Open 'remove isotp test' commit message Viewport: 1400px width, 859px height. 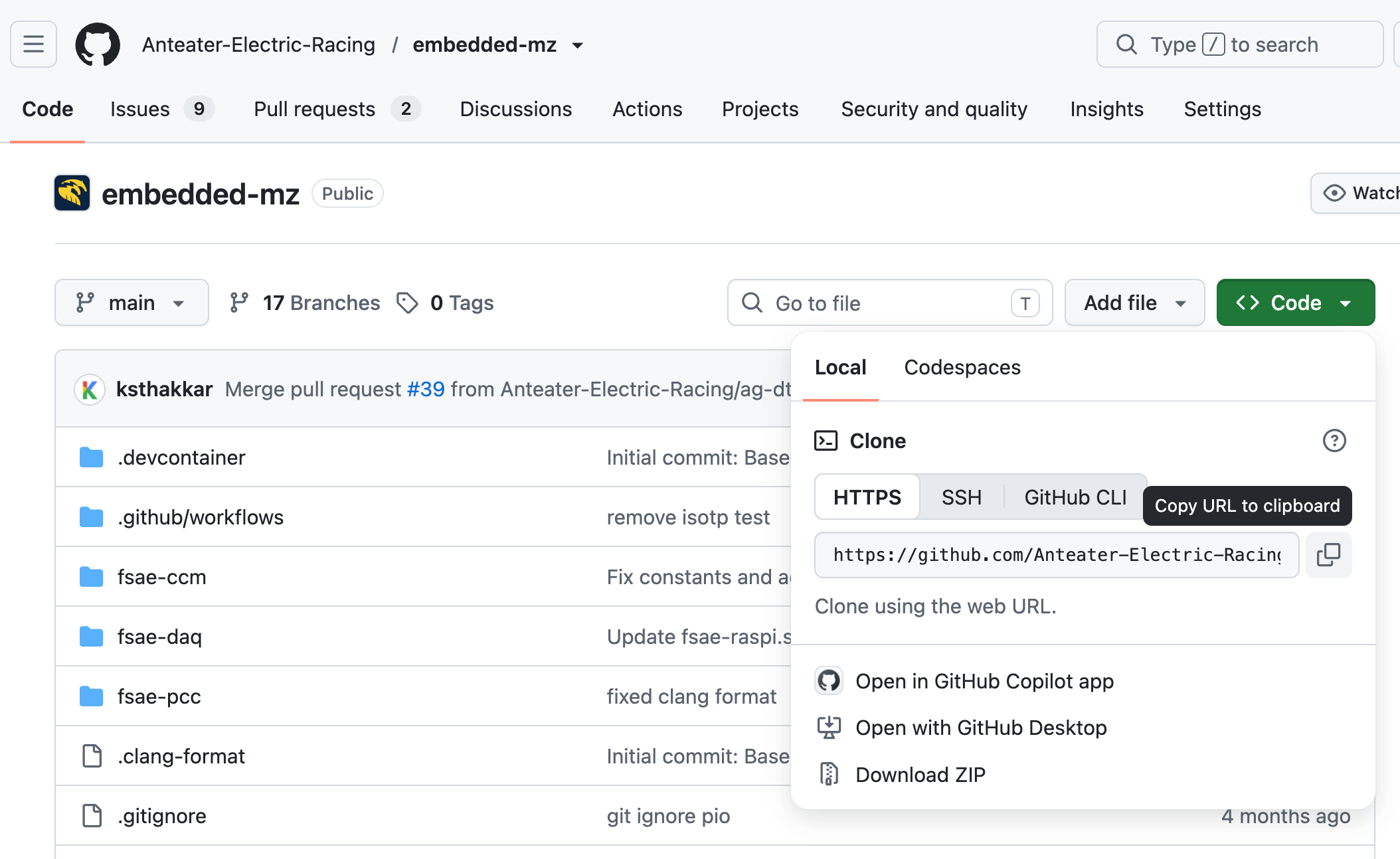coord(688,517)
